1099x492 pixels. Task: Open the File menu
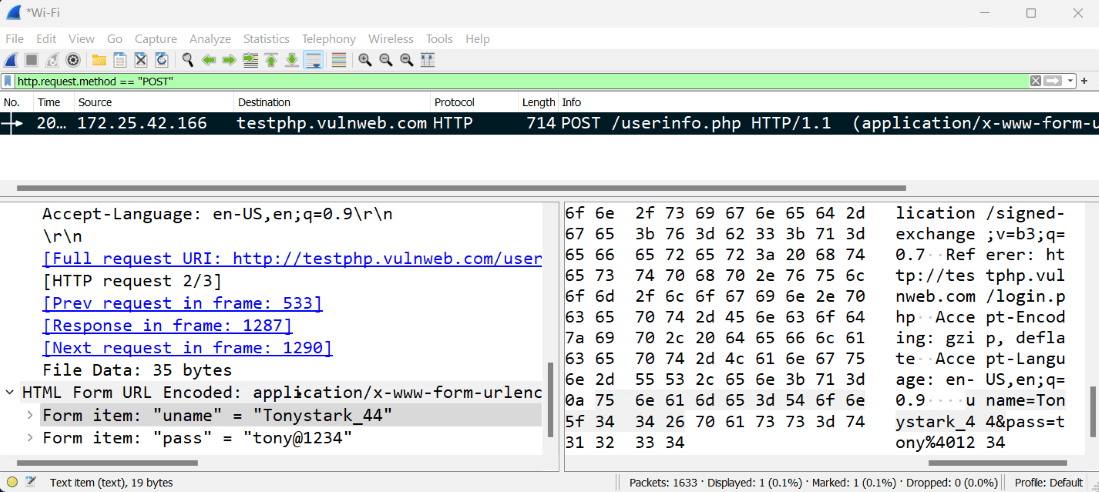click(x=14, y=39)
